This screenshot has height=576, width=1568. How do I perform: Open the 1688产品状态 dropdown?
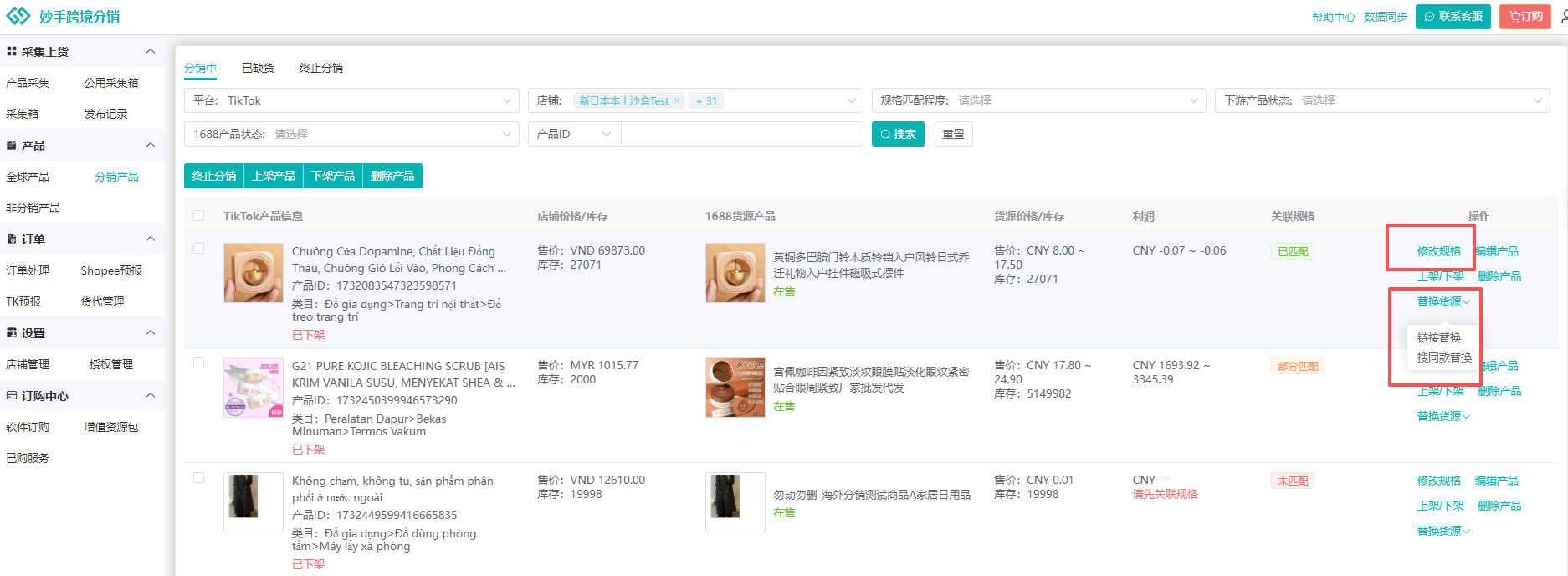tap(352, 134)
